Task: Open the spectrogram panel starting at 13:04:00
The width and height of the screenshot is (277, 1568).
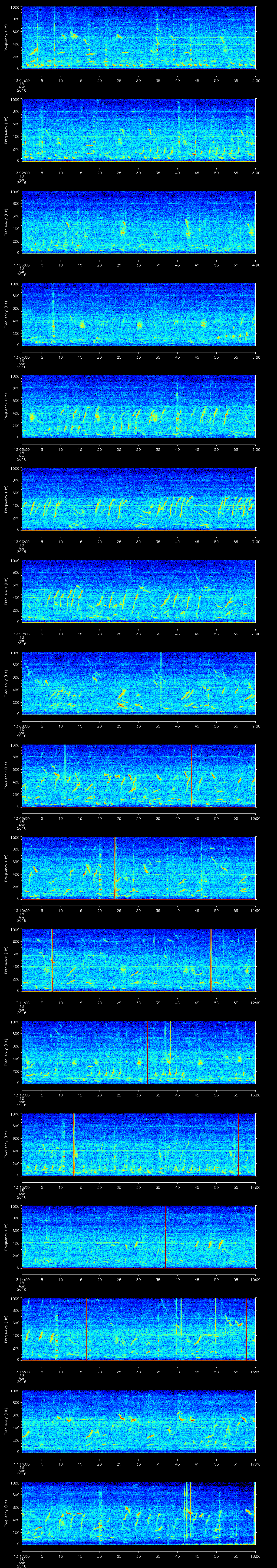Action: [x=139, y=314]
